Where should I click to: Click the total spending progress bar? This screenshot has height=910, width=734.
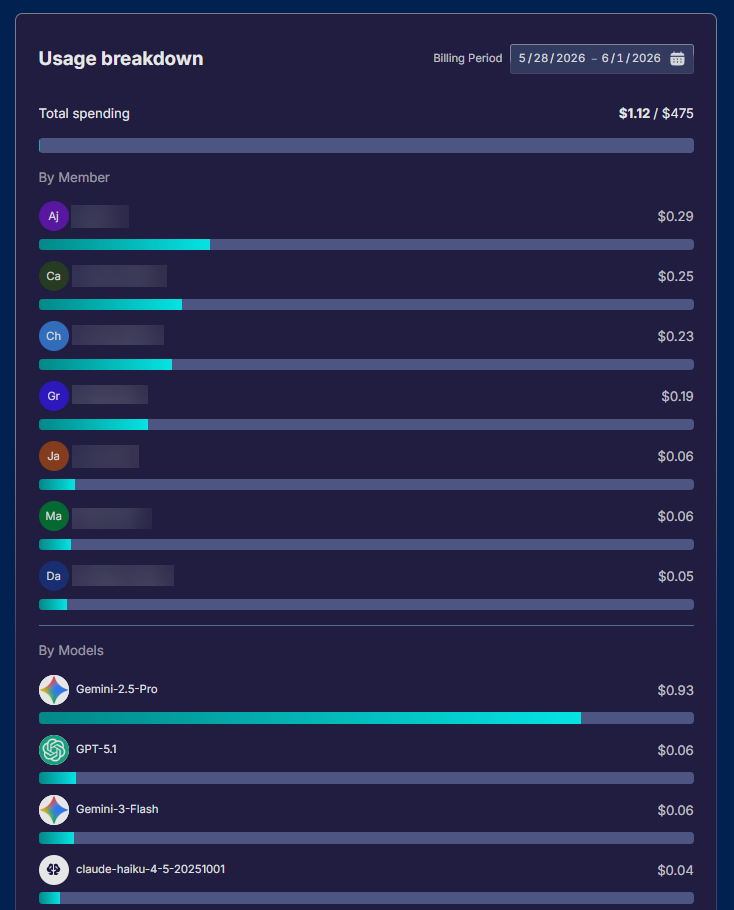point(366,146)
